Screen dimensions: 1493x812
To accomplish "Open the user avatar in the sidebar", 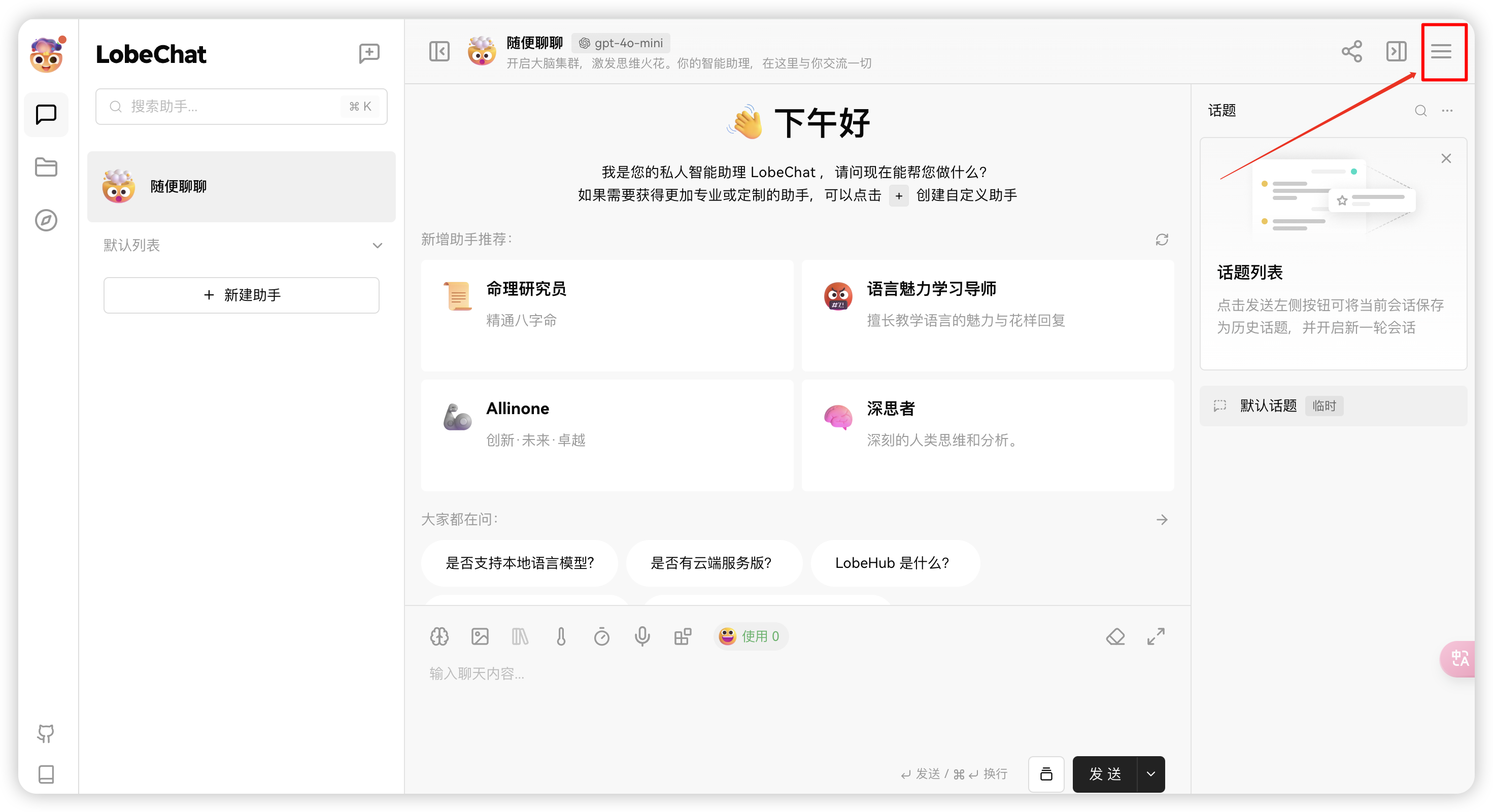I will pyautogui.click(x=47, y=55).
